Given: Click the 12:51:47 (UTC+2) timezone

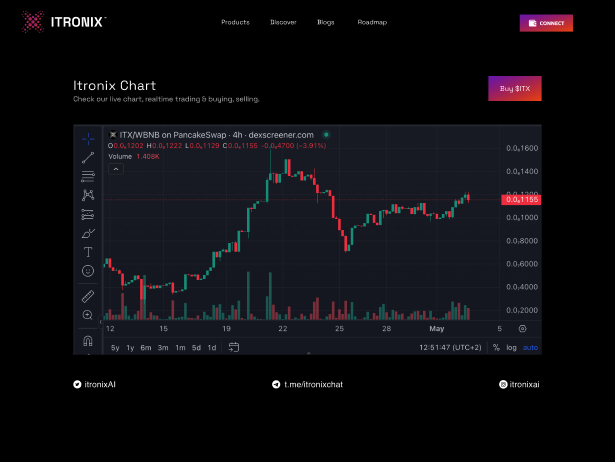Looking at the screenshot, I should coord(450,347).
